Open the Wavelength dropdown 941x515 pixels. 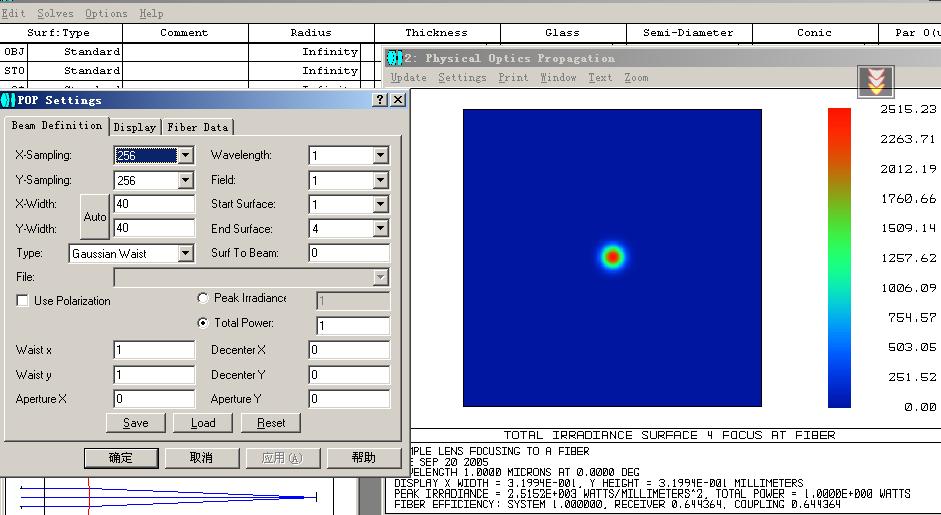pos(380,155)
